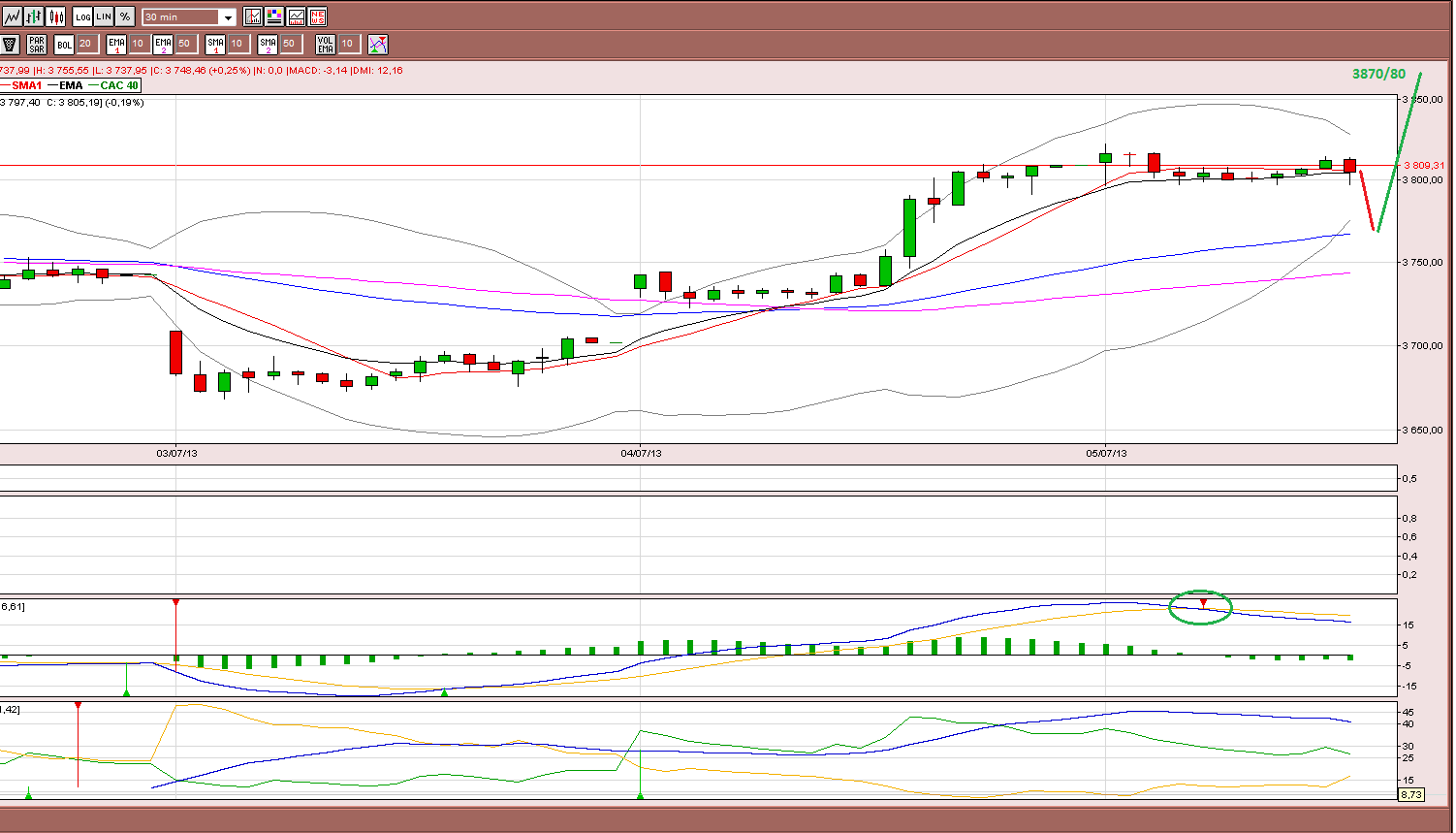
Task: Click the red sell marker at start of DMI panel
Action: [78, 706]
